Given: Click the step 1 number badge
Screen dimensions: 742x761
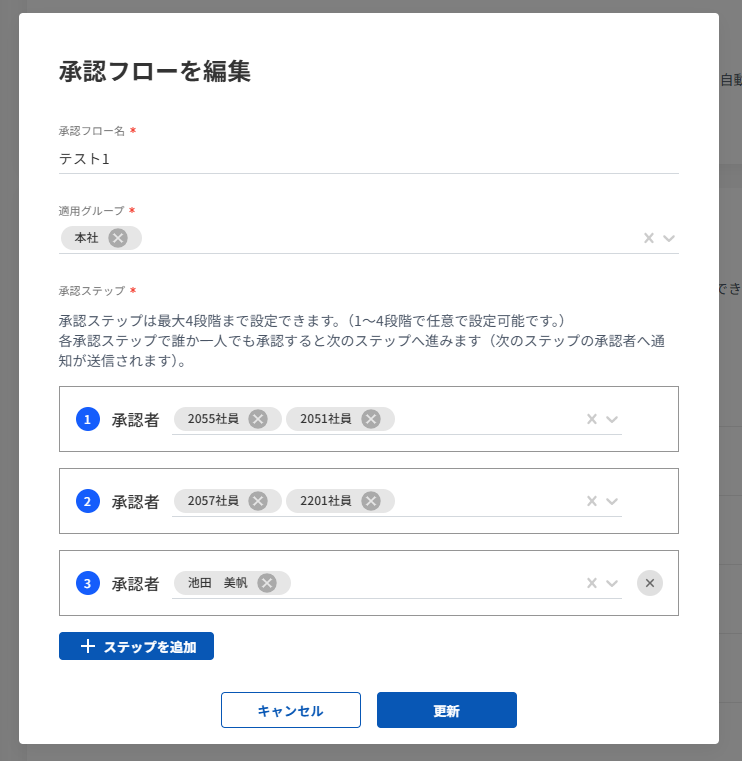Looking at the screenshot, I should 87,420.
